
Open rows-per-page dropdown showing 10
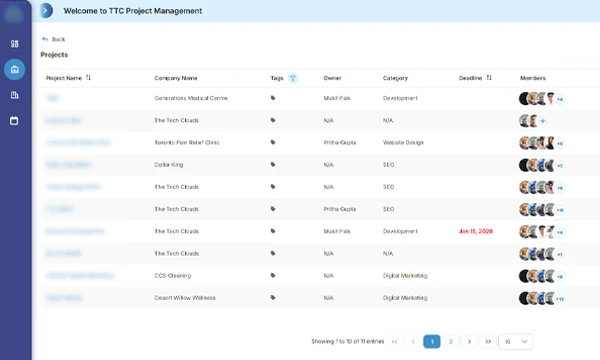[x=516, y=342]
